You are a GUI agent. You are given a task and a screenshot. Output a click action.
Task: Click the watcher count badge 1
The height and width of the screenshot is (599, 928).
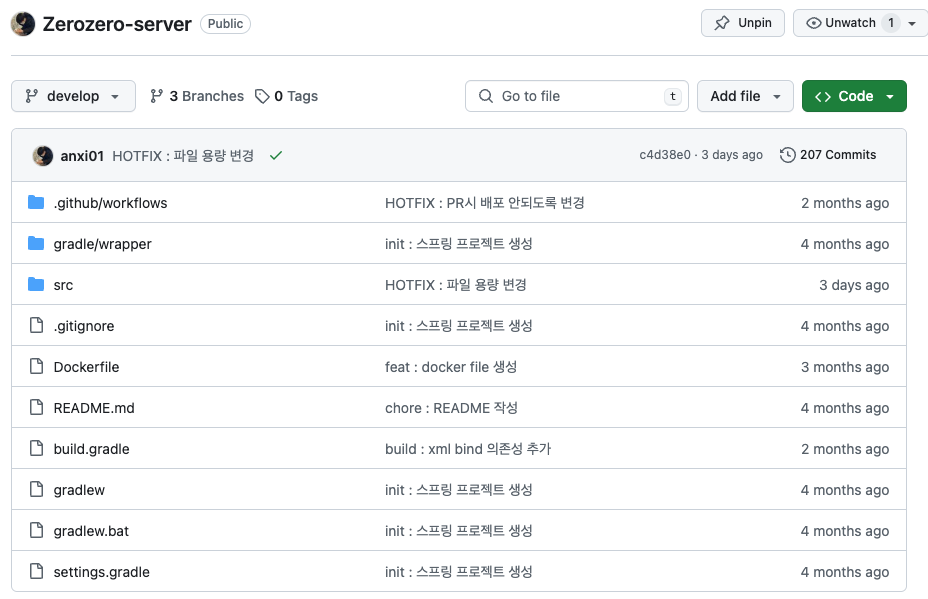(891, 23)
